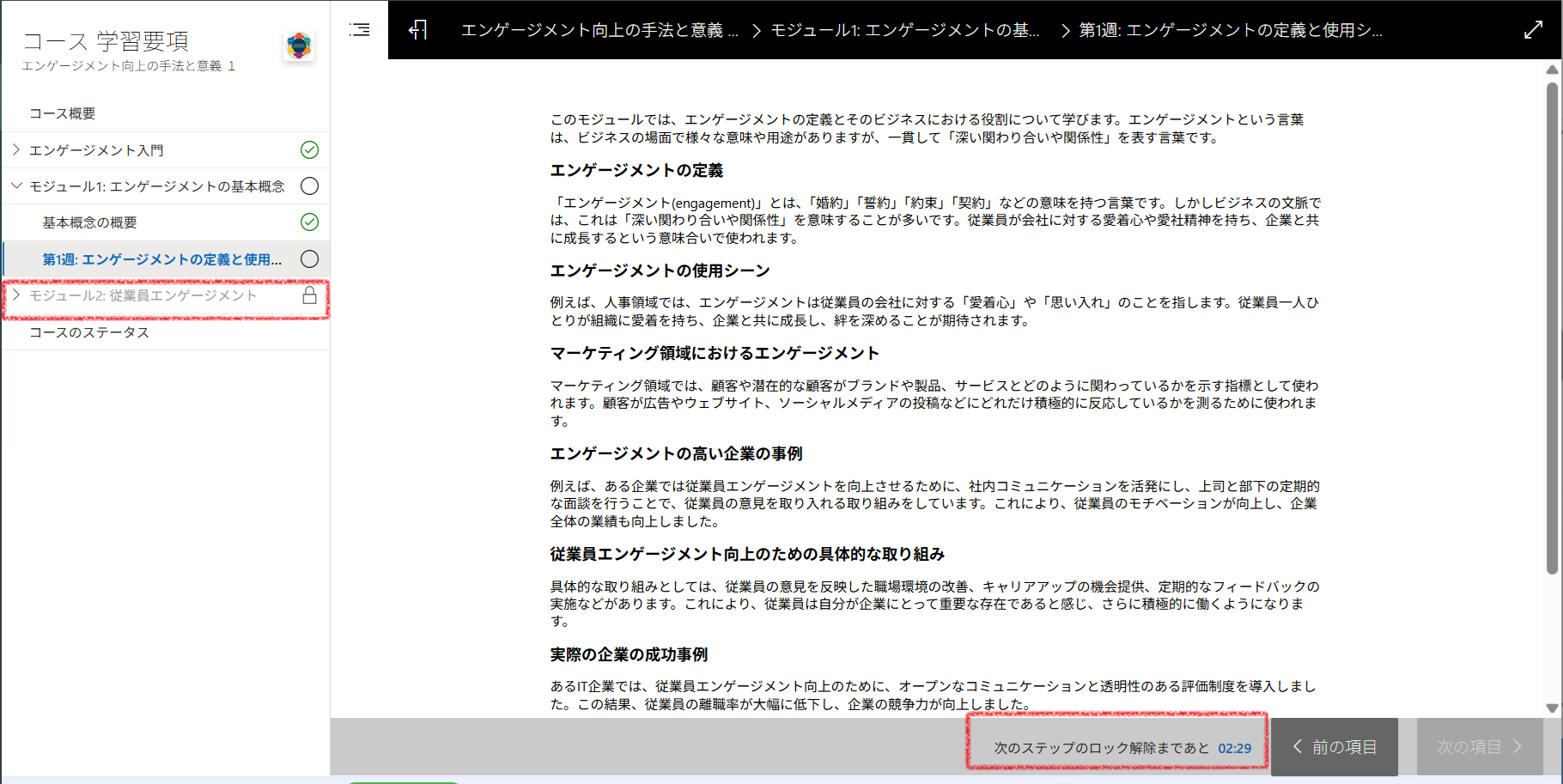Click the empty status circle beside モジュール1

pos(310,186)
